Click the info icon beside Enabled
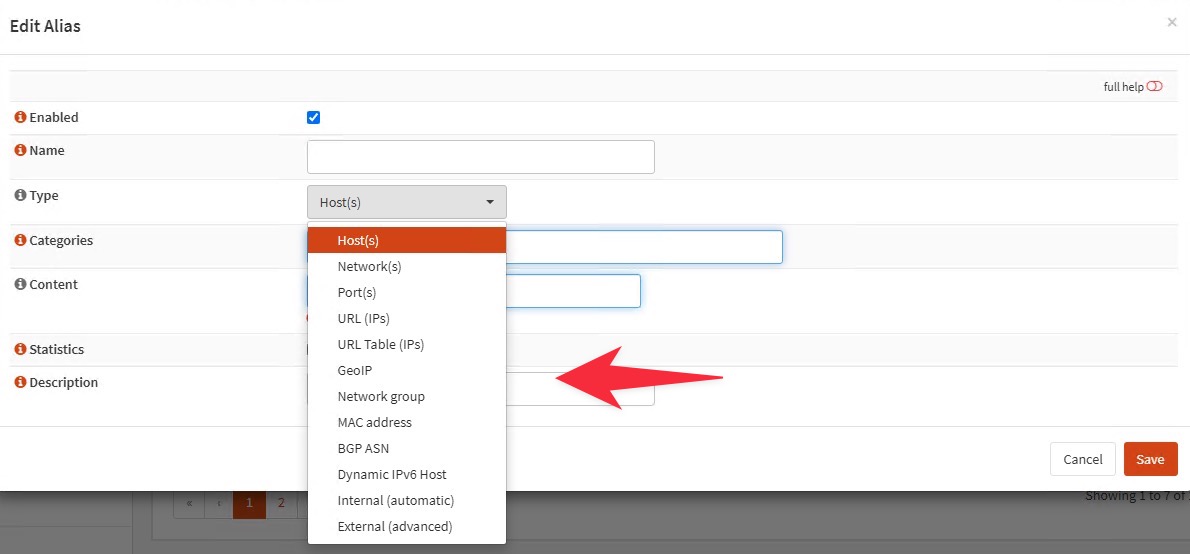 [20, 118]
